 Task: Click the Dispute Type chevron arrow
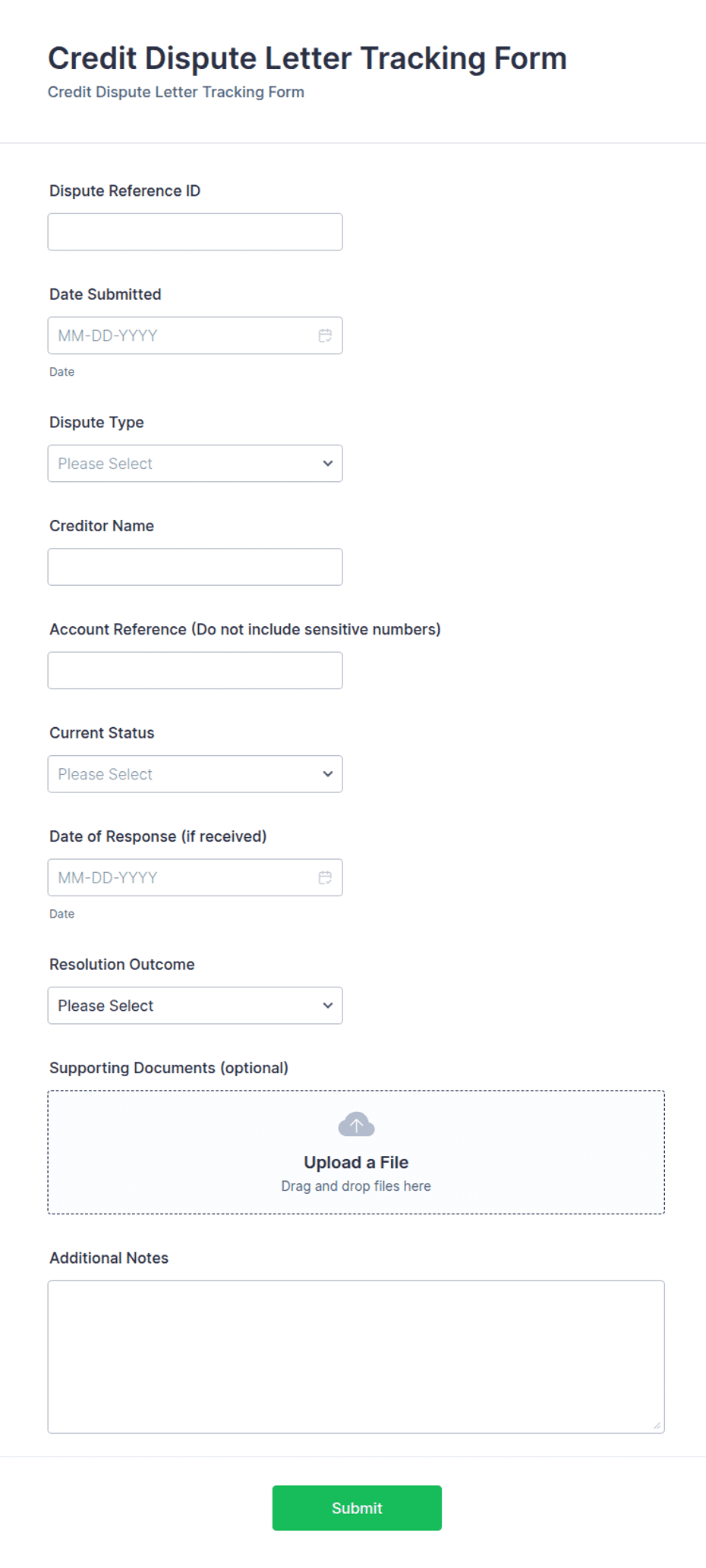pos(328,464)
